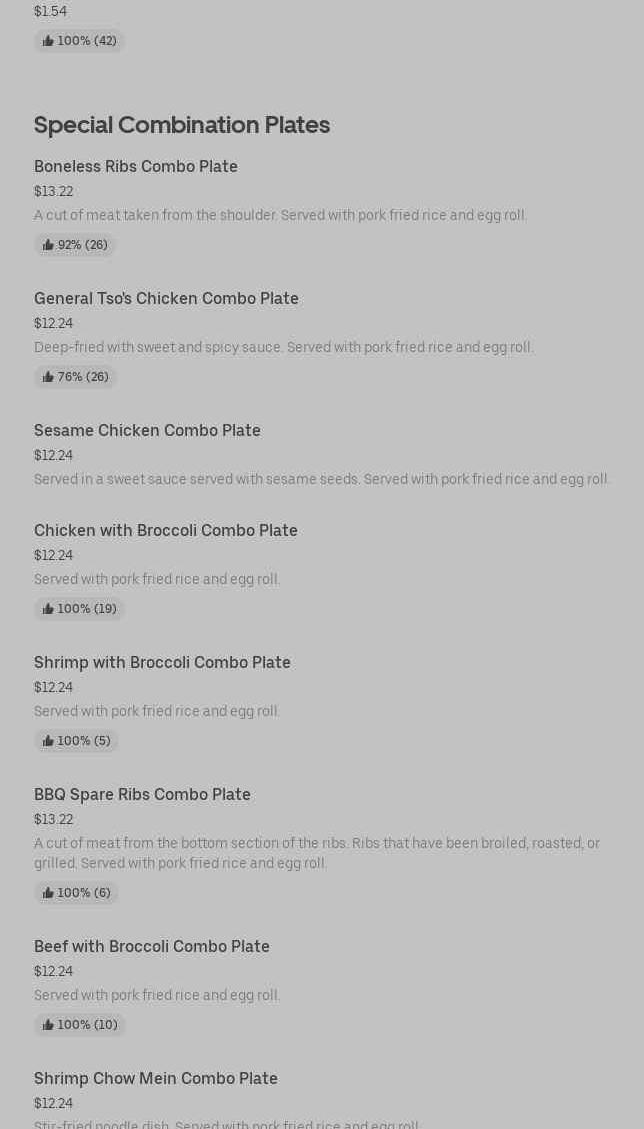Choose Shrimp Chow Mein Combo Plate
Screen dimensions: 644x1129
click(x=156, y=1078)
